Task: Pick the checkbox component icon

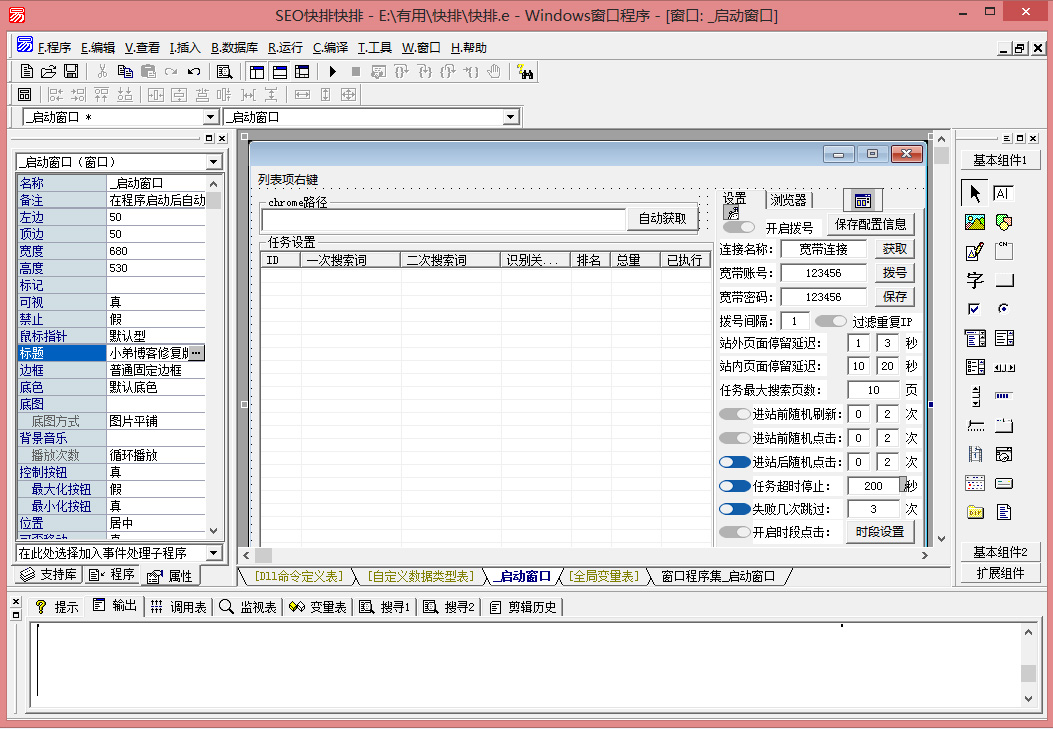Action: pyautogui.click(x=974, y=309)
